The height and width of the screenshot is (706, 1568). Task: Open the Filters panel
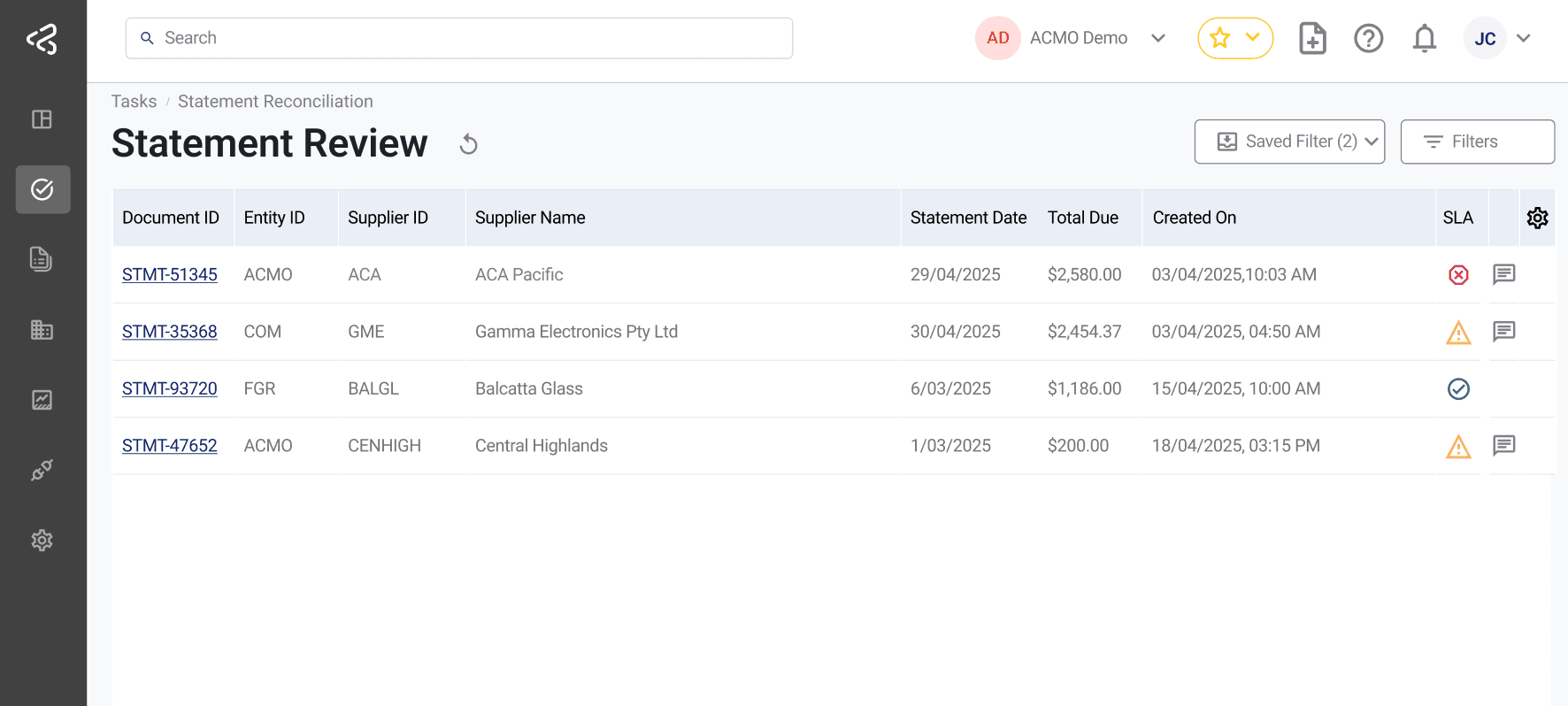[1478, 142]
